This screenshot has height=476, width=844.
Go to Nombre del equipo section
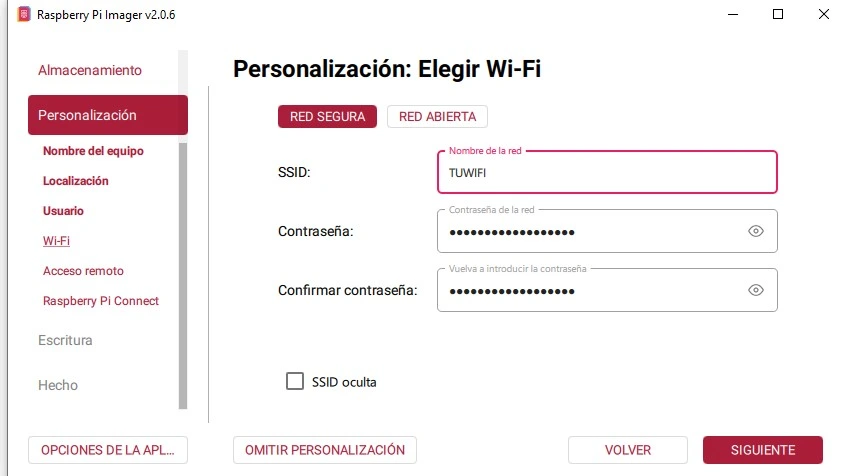coord(93,151)
